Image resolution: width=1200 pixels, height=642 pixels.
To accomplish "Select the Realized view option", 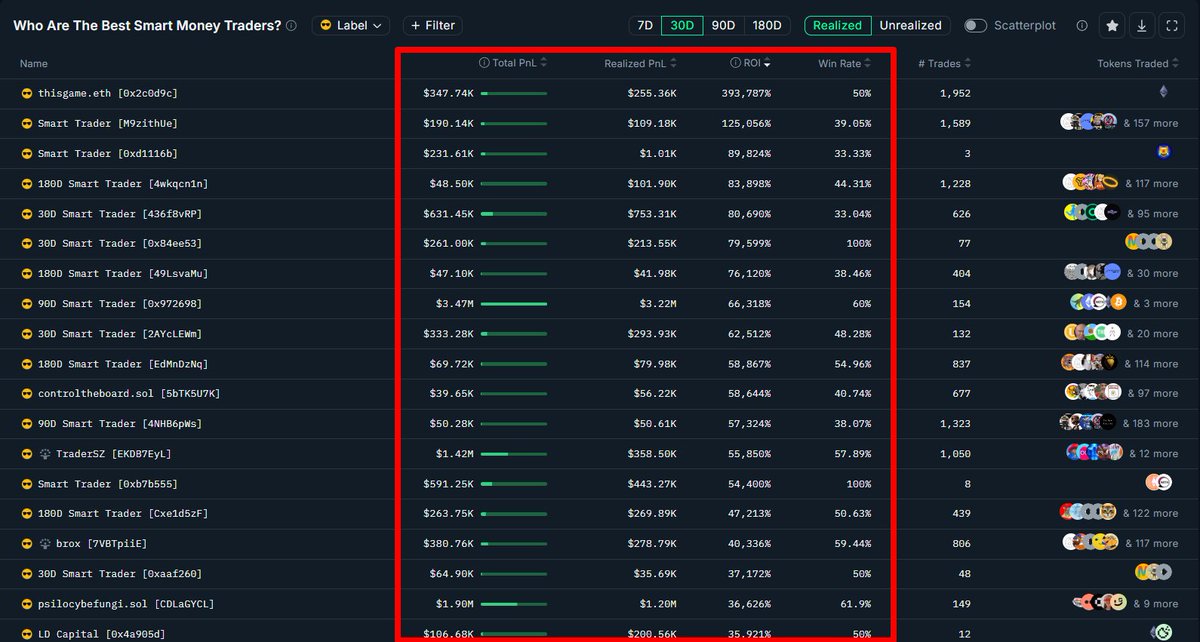I will coord(838,26).
